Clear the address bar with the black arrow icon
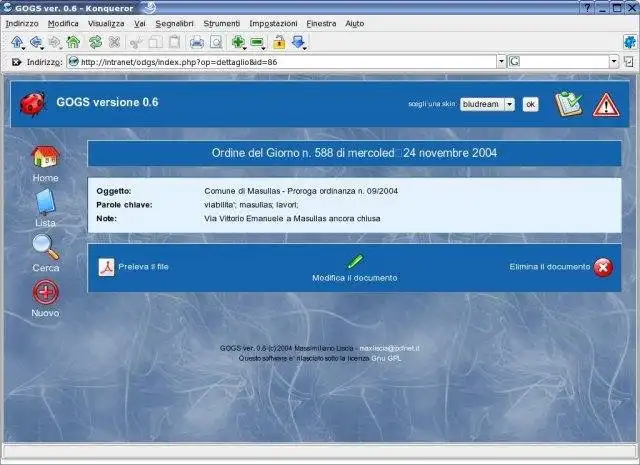The height and width of the screenshot is (465, 640). click(x=16, y=62)
